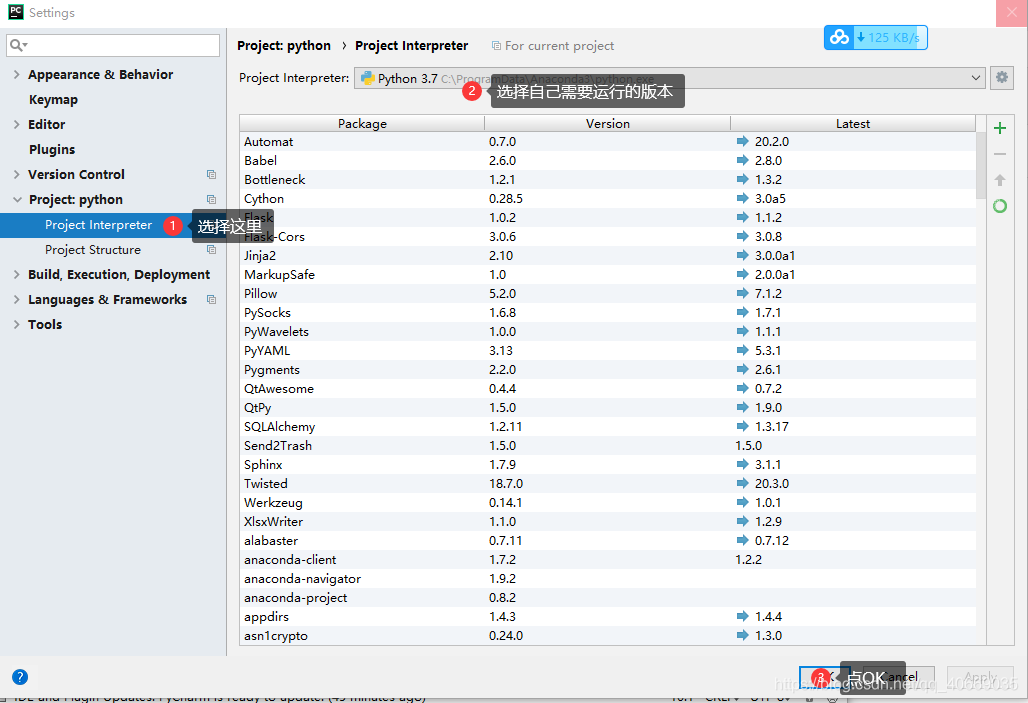The image size is (1028, 703).
Task: Select the asn1crypto package row
Action: pos(608,635)
